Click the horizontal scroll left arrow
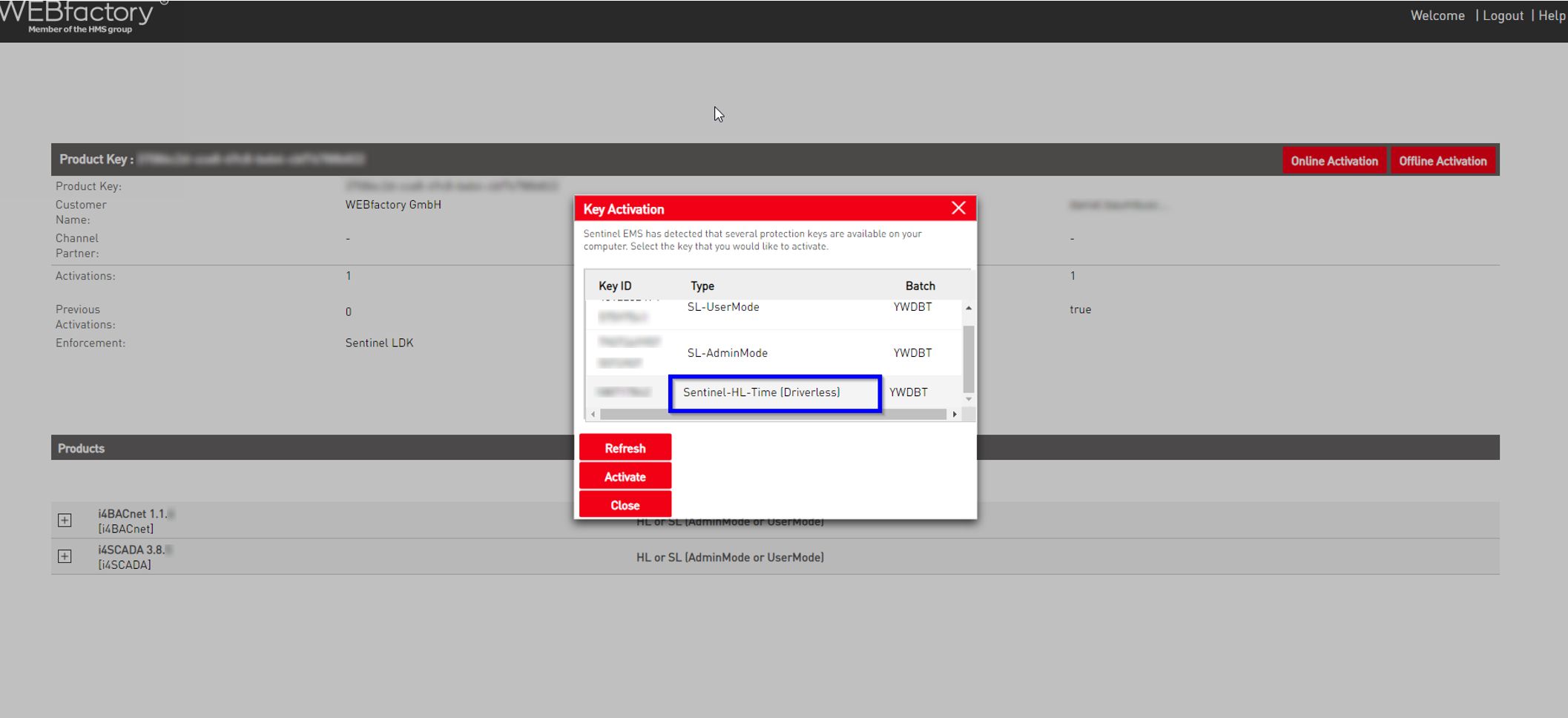Screen dimensions: 1568x718 [x=593, y=414]
